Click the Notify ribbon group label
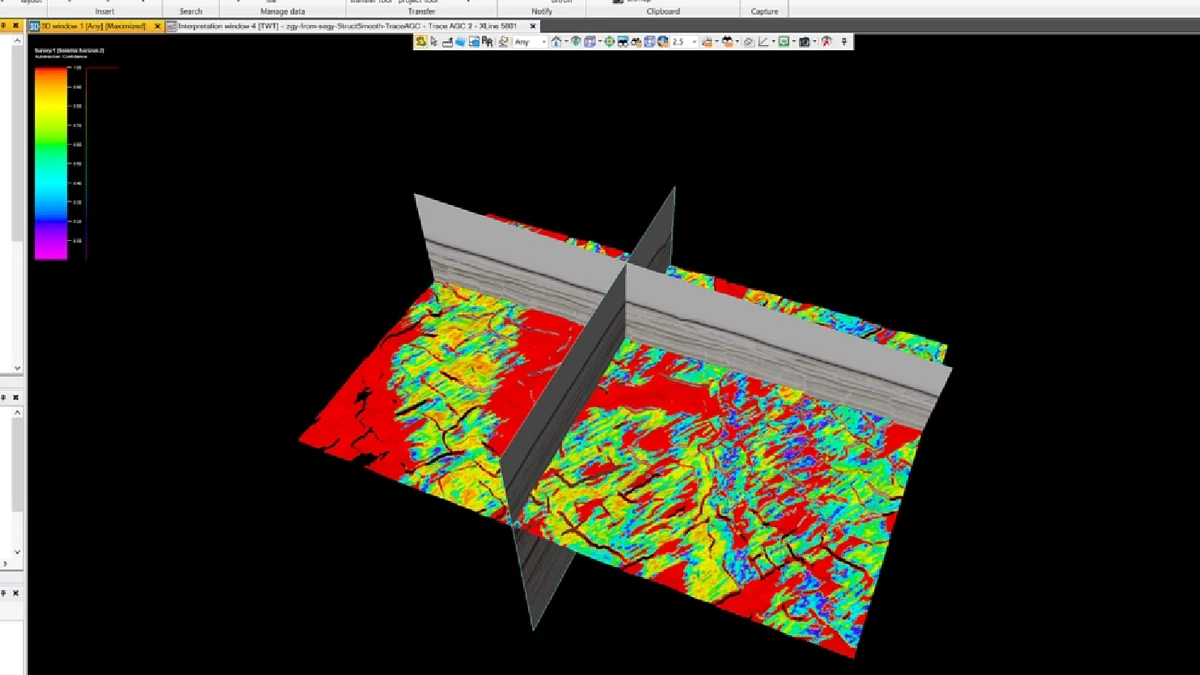Viewport: 1200px width, 675px height. point(542,11)
